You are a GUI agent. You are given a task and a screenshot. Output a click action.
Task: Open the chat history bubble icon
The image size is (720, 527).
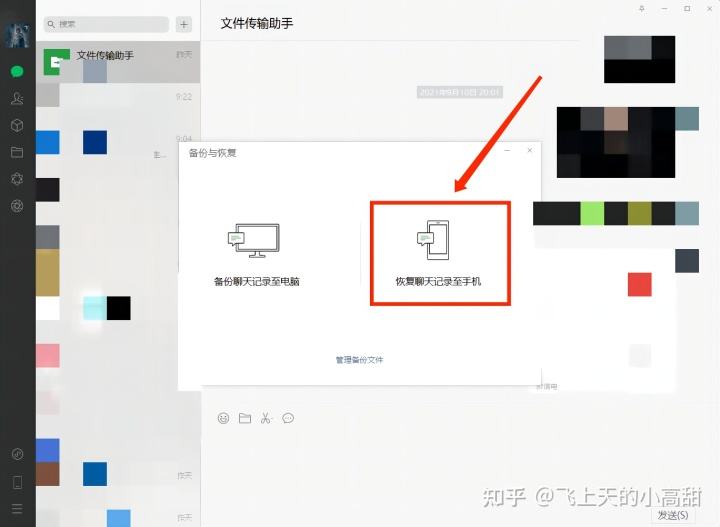(x=288, y=418)
